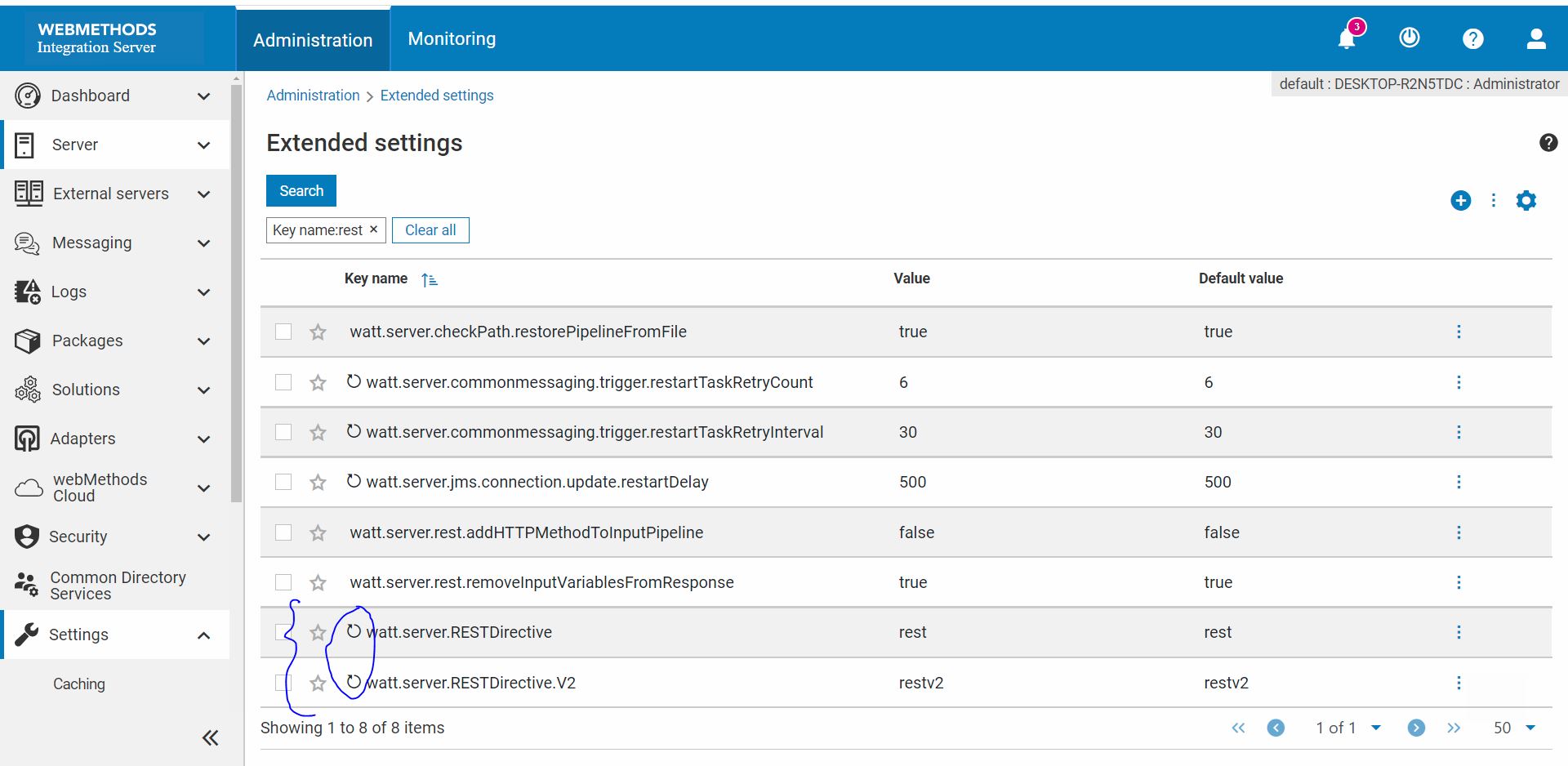Click the add new extended setting plus icon
The height and width of the screenshot is (766, 1568).
click(1460, 200)
